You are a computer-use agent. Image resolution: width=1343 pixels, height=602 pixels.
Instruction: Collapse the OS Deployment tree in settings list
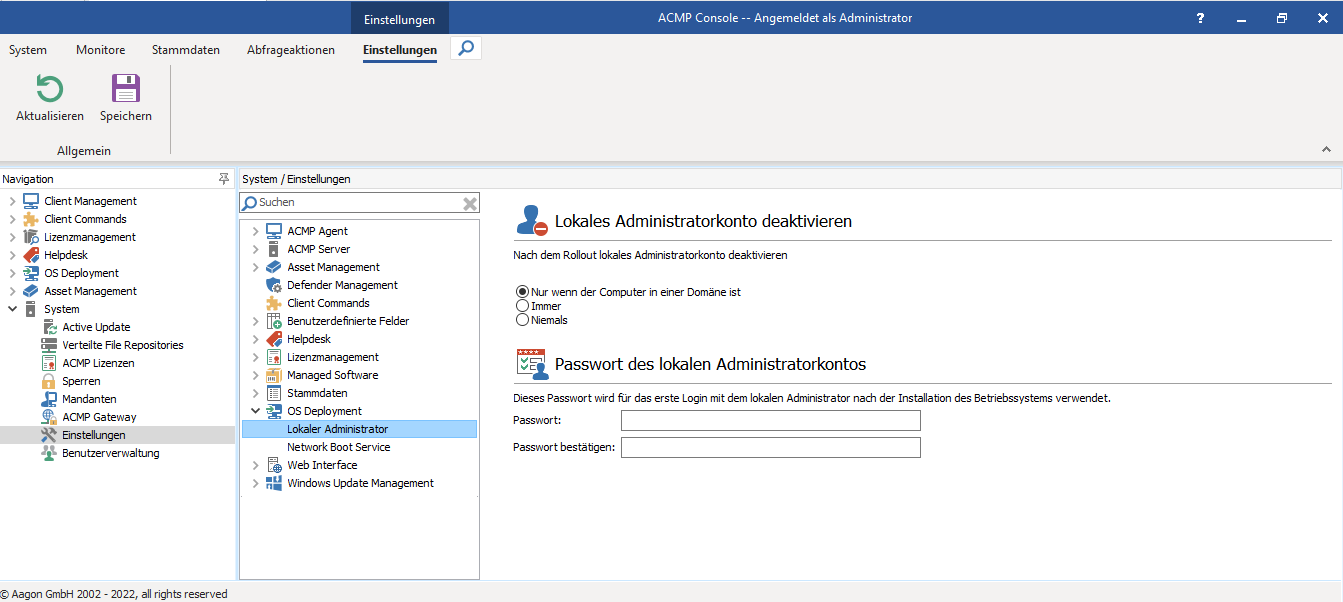256,410
